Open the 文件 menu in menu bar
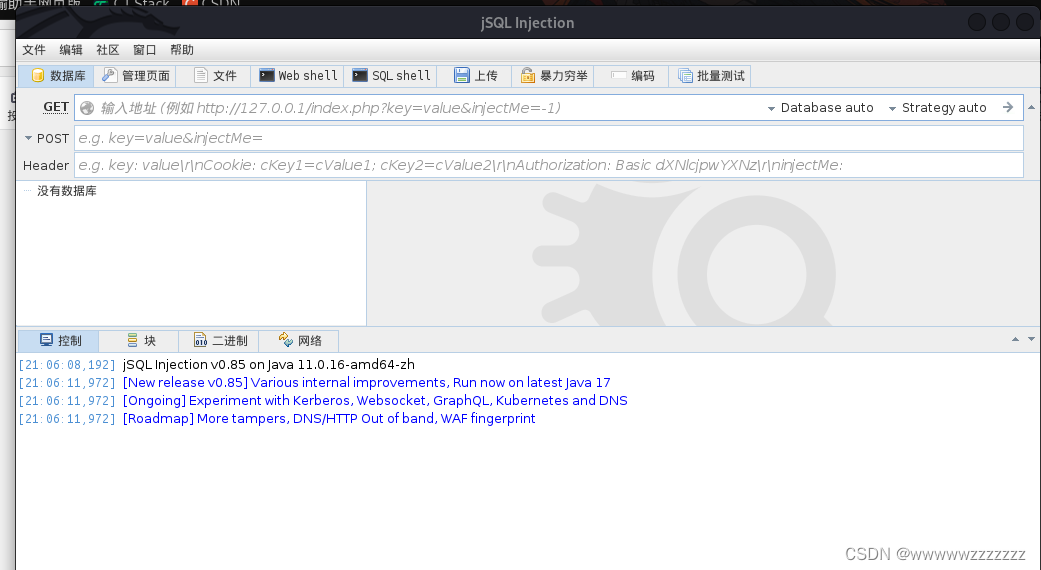 pyautogui.click(x=34, y=50)
